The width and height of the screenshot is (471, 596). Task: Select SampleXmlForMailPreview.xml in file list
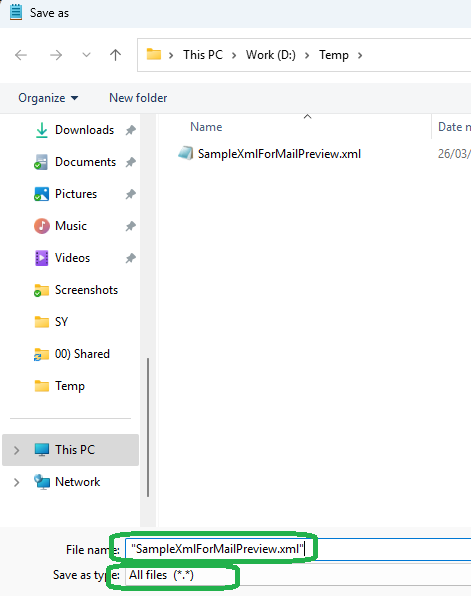tap(279, 154)
